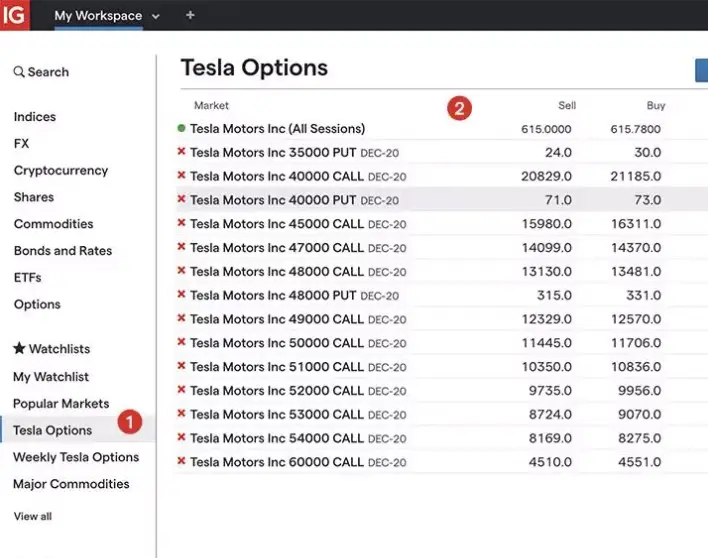Click the search magnifier icon
Screen dimensions: 708x558
click(19, 72)
